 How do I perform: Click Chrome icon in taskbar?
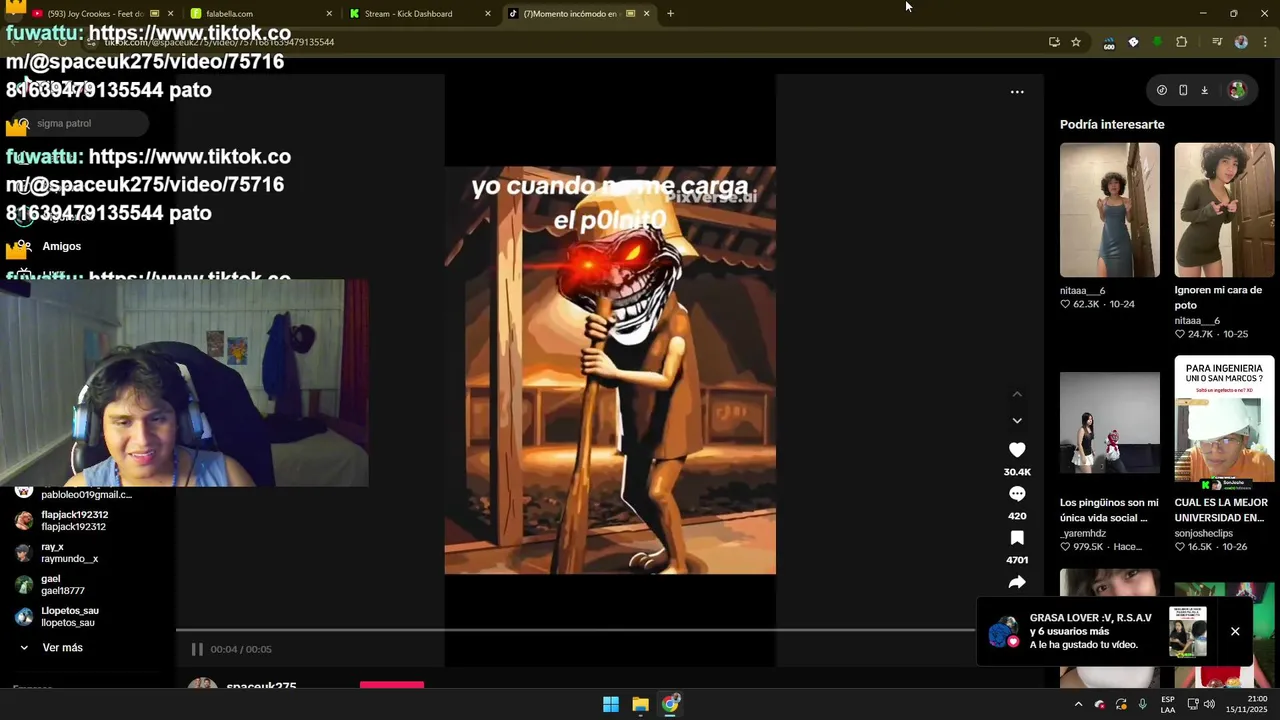click(670, 704)
